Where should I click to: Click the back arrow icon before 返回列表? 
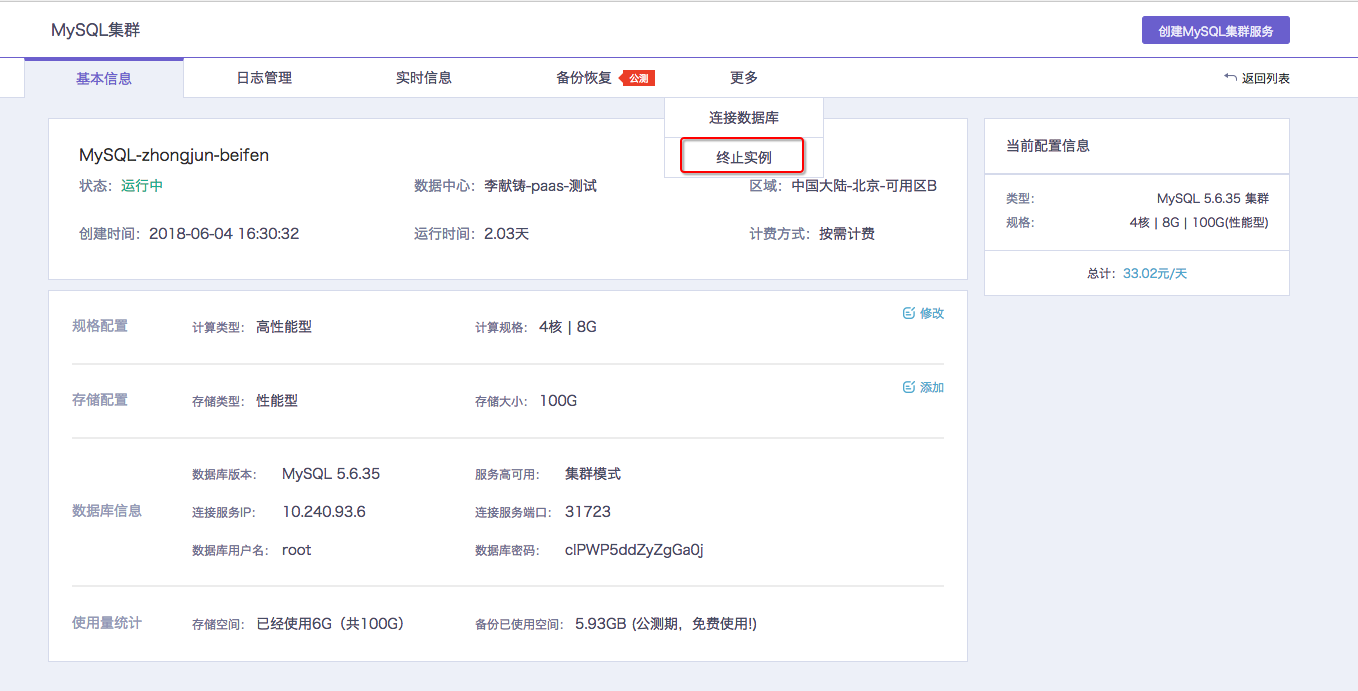(x=1230, y=77)
